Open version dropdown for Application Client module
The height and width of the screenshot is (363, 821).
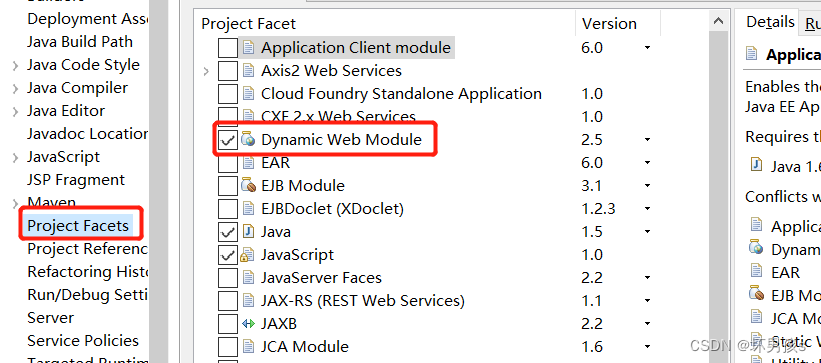pyautogui.click(x=647, y=48)
